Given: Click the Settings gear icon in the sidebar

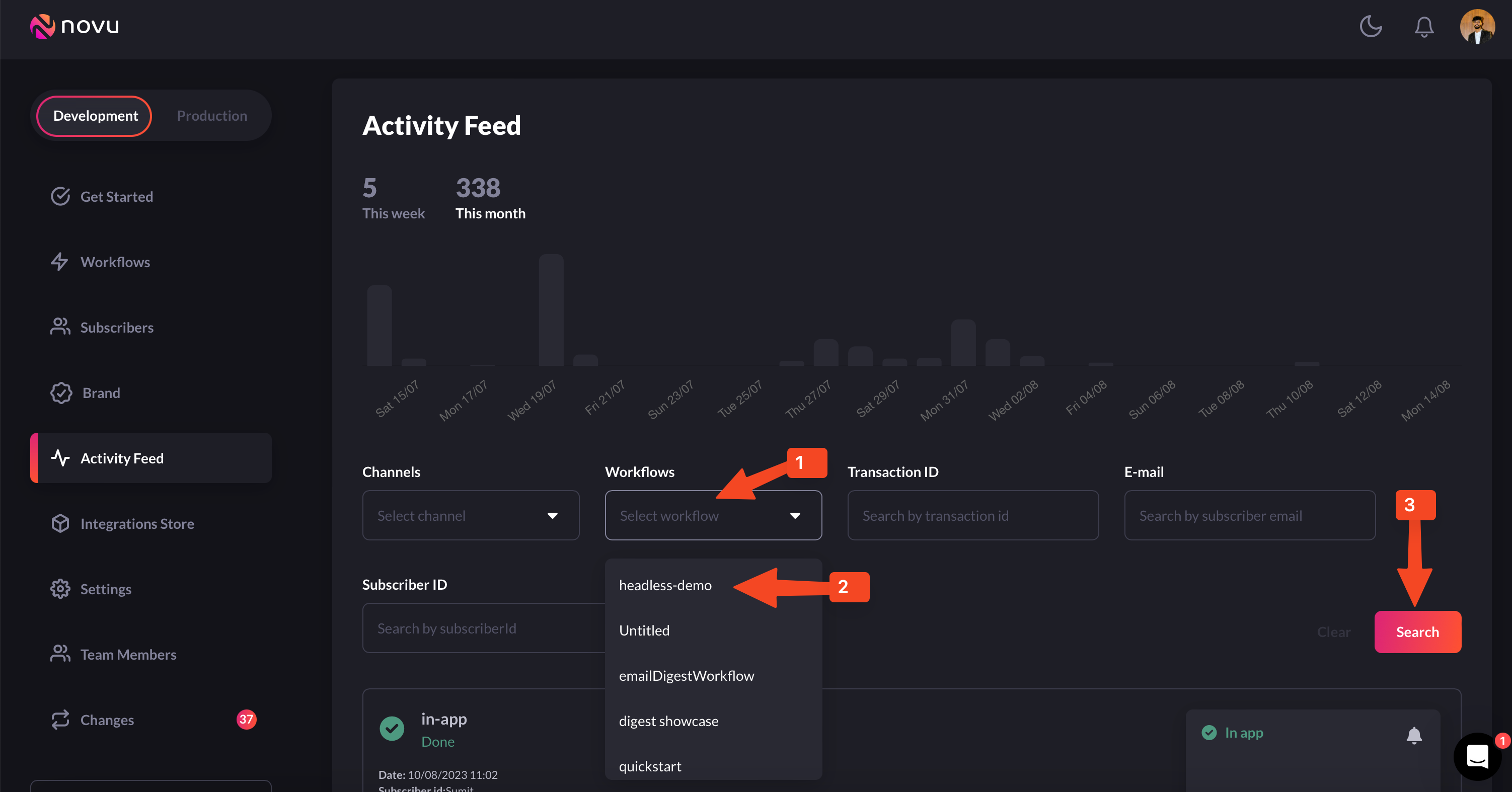Looking at the screenshot, I should 60,588.
